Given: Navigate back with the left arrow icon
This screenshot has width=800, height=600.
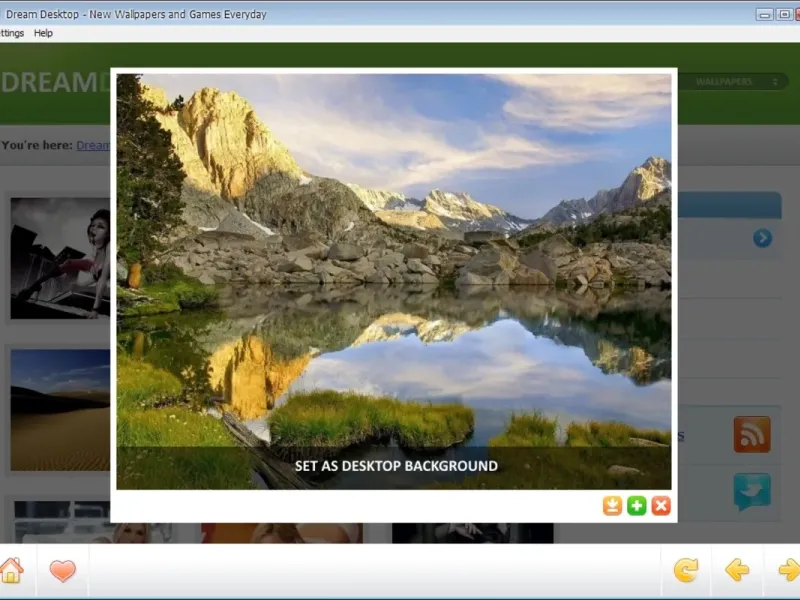Looking at the screenshot, I should (x=737, y=570).
